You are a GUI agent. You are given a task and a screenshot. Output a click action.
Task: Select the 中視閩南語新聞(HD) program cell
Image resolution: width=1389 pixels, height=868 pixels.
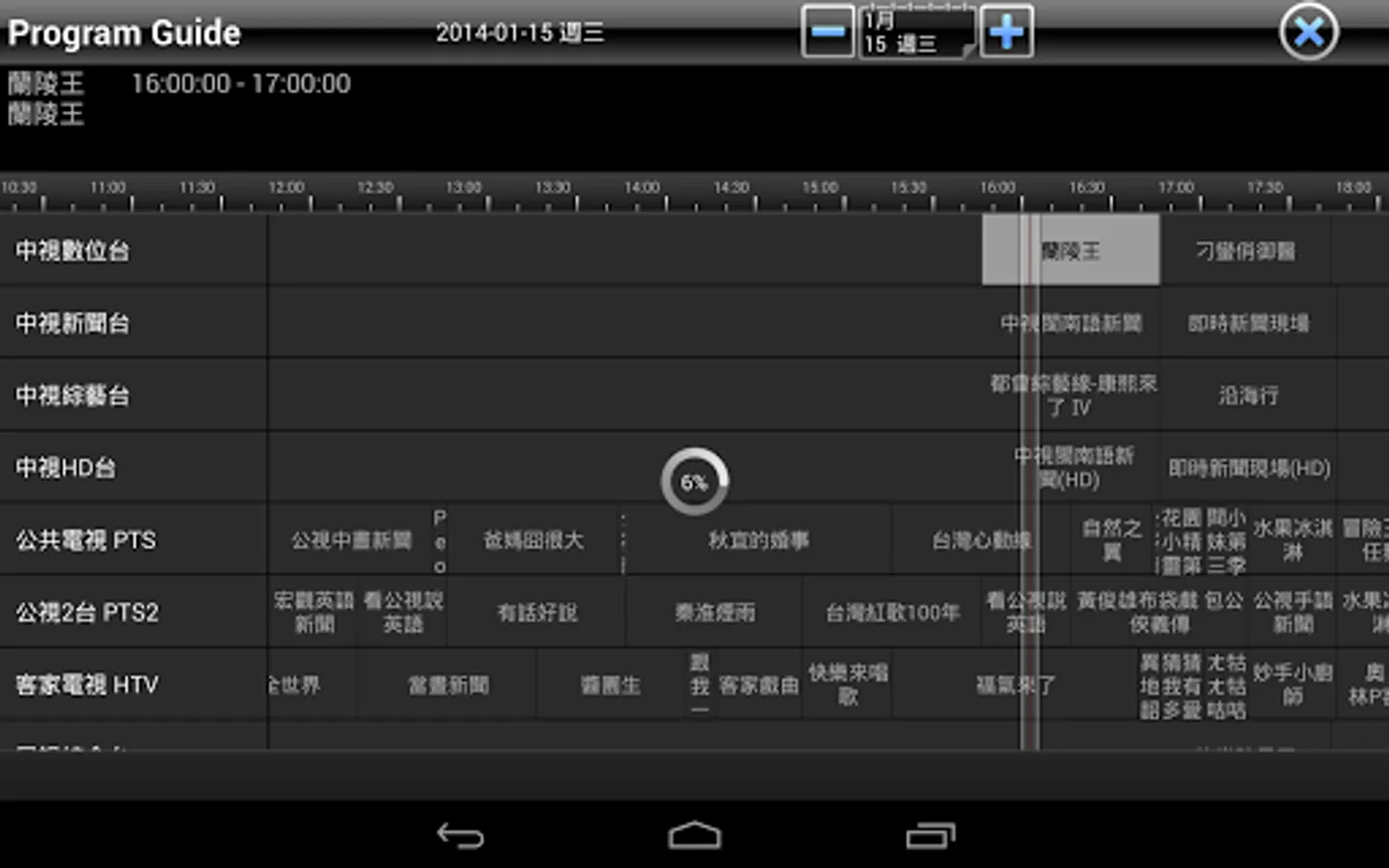[1071, 468]
